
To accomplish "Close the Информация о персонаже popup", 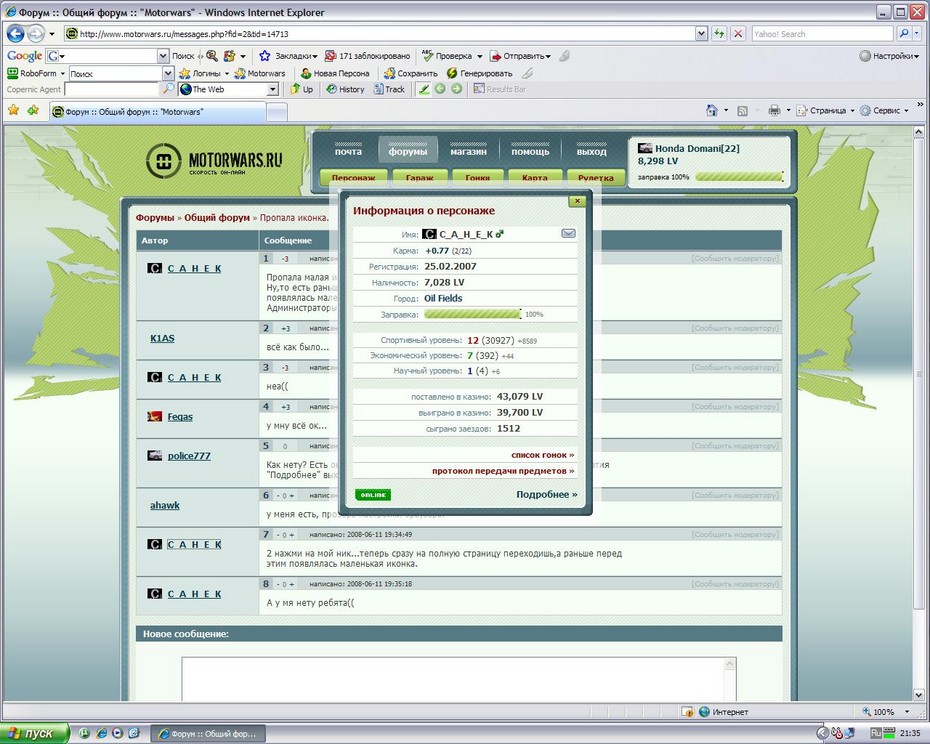I will point(577,201).
